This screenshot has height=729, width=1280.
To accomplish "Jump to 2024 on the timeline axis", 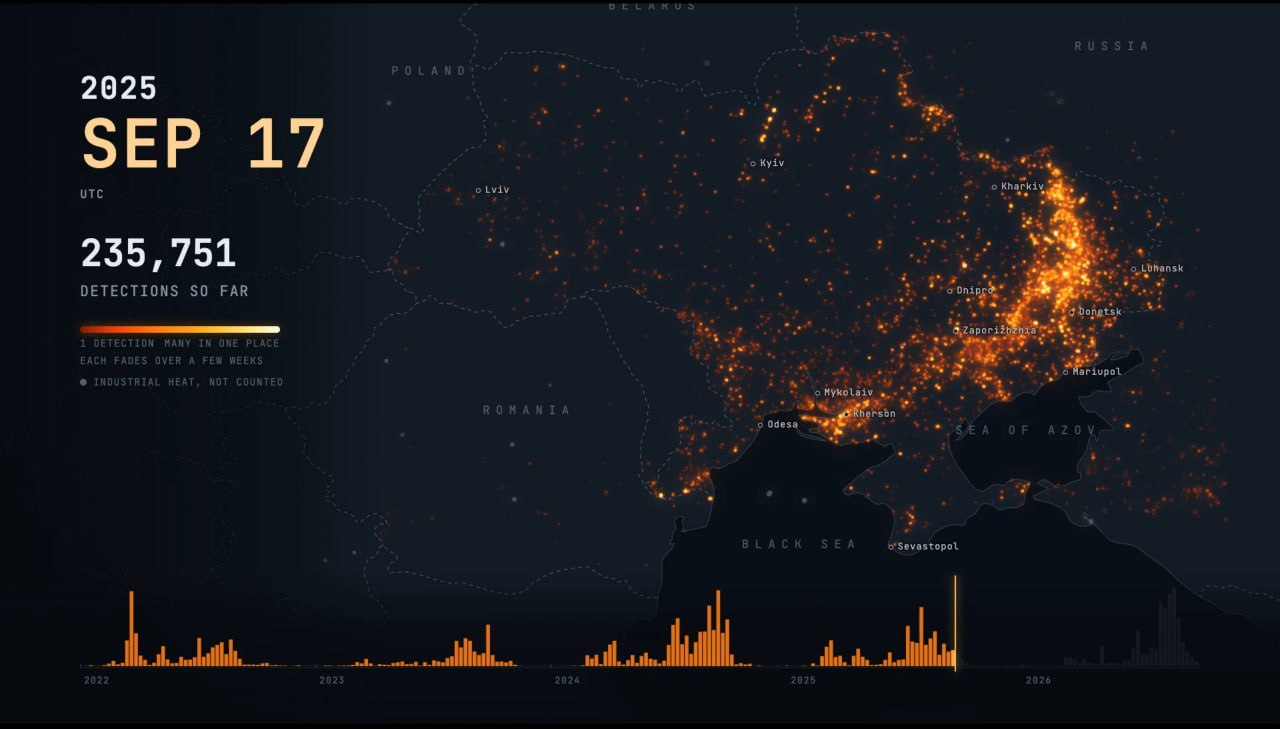I will pyautogui.click(x=567, y=681).
